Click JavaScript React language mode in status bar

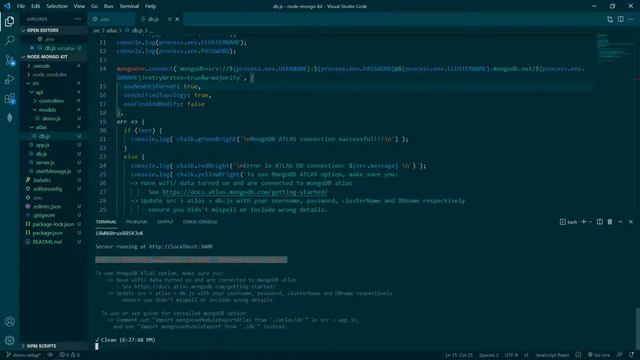[552, 355]
